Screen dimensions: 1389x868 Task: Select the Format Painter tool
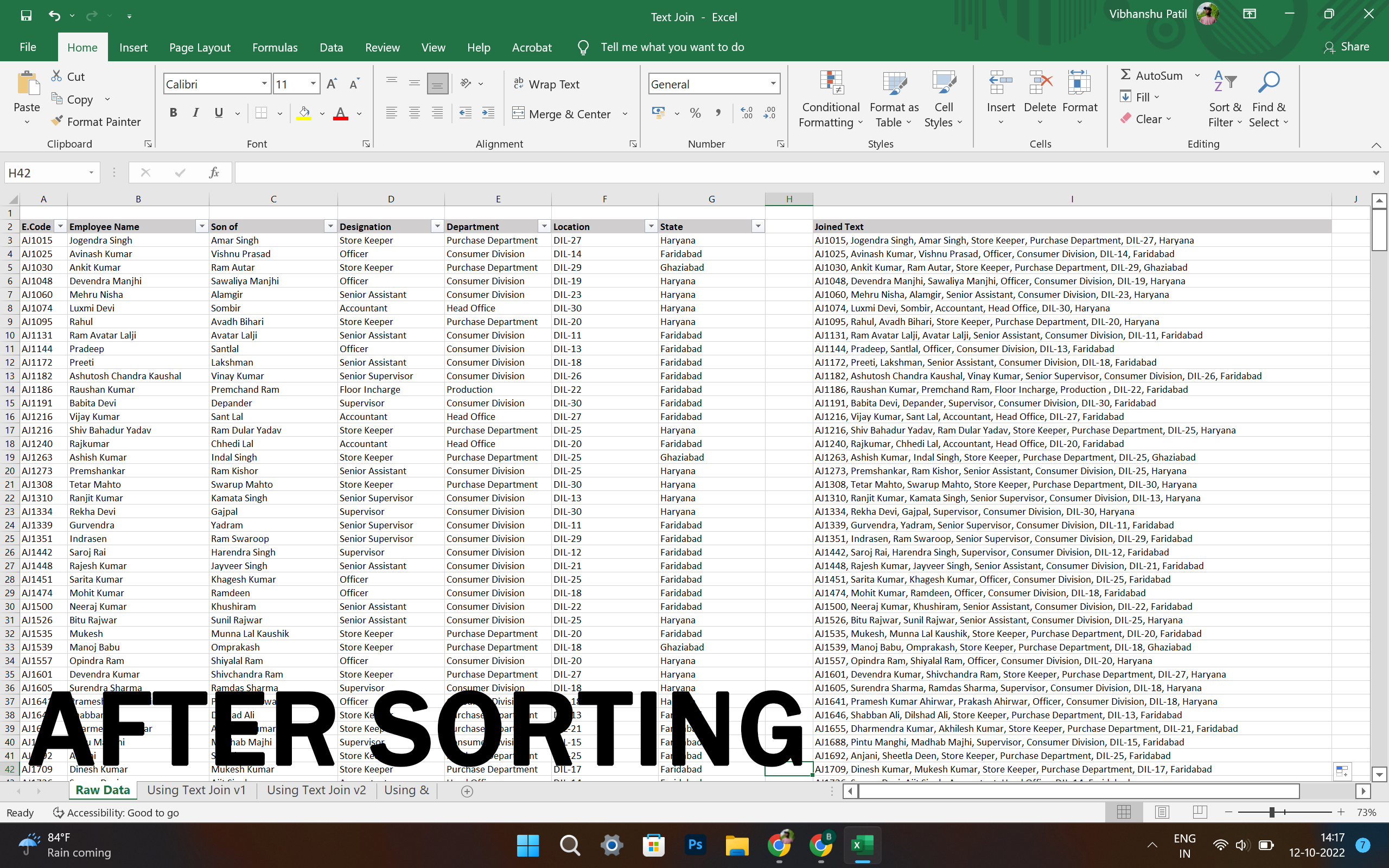coord(95,121)
